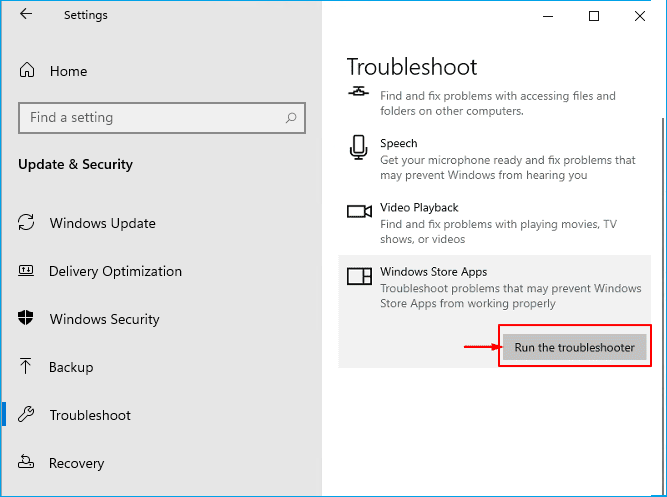Click the Windows Security shield icon
667x497 pixels.
coord(27,319)
